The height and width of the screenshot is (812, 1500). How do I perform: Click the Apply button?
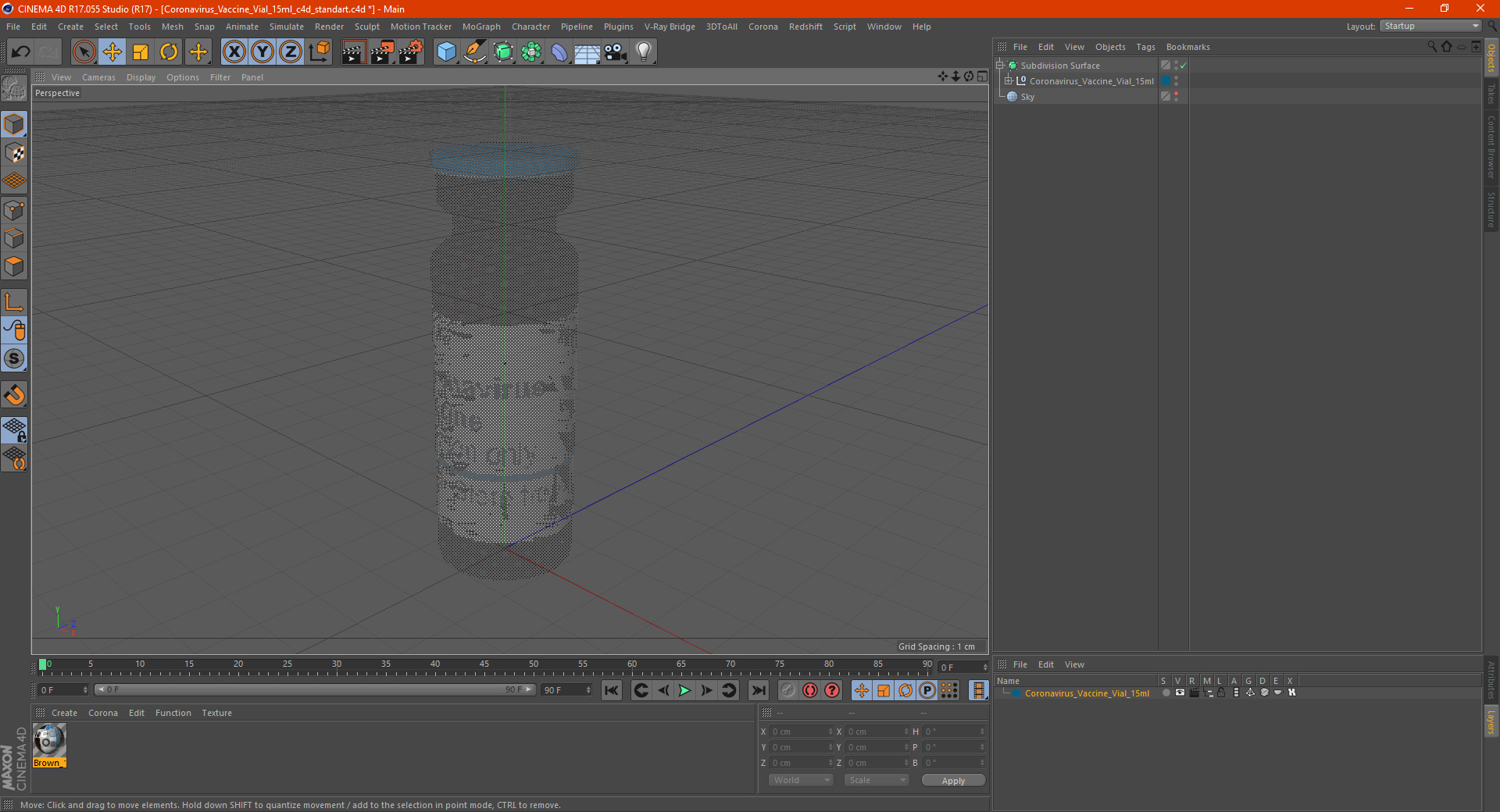[953, 781]
